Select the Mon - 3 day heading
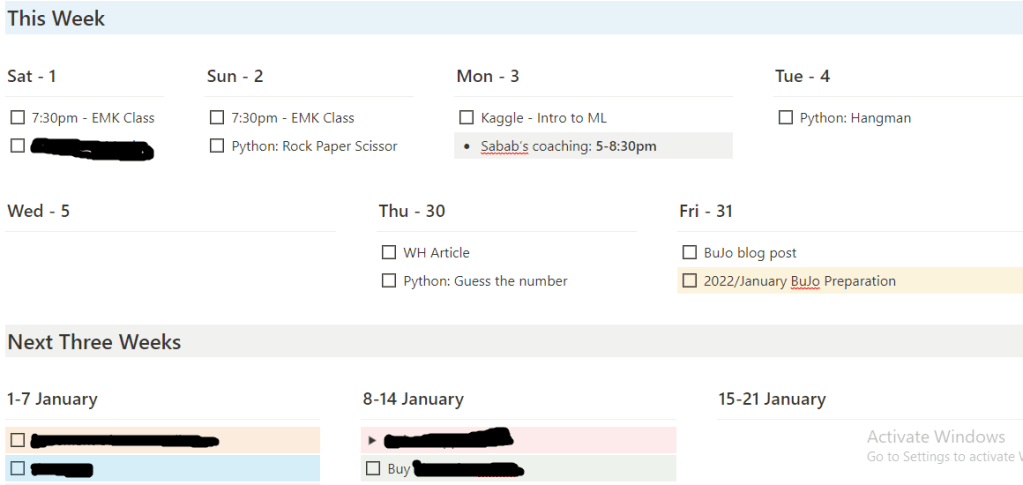1023x485 pixels. tap(487, 76)
